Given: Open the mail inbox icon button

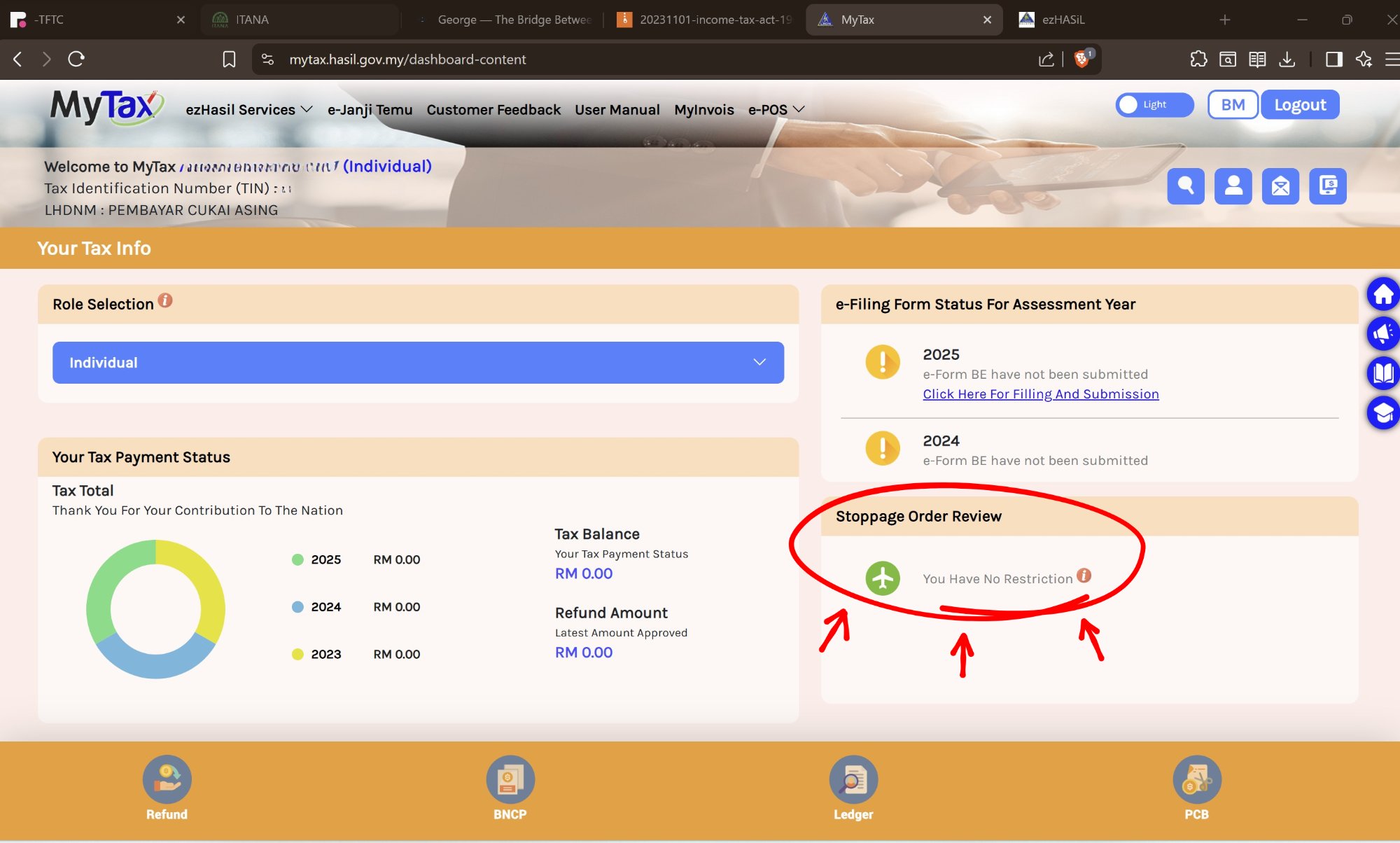Looking at the screenshot, I should [1280, 186].
